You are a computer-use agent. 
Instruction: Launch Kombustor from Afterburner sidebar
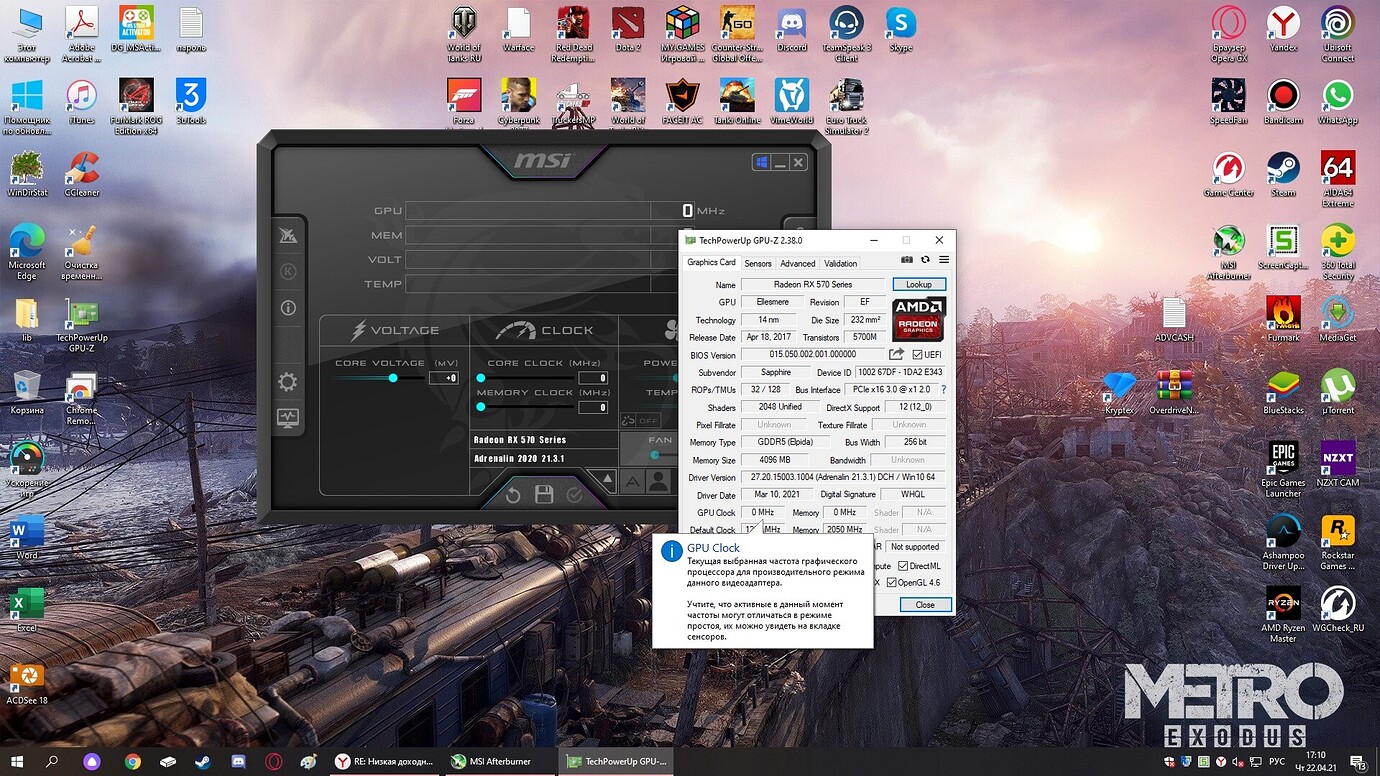(x=288, y=271)
